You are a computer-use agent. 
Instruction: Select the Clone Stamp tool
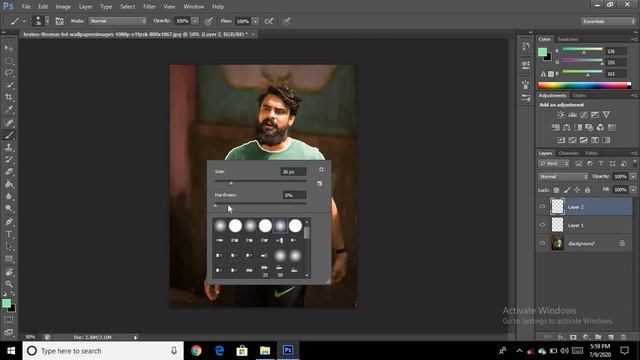pyautogui.click(x=9, y=147)
